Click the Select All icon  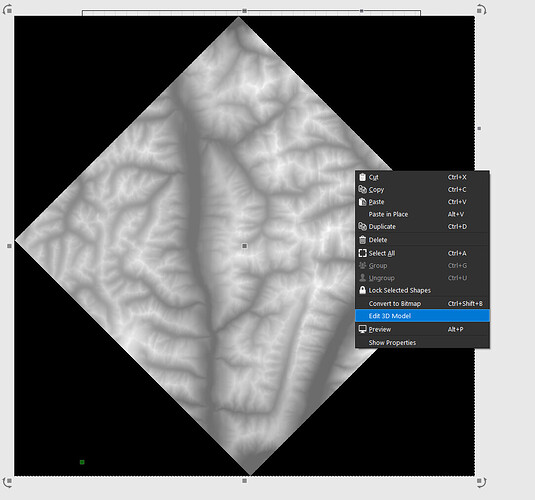click(x=362, y=253)
